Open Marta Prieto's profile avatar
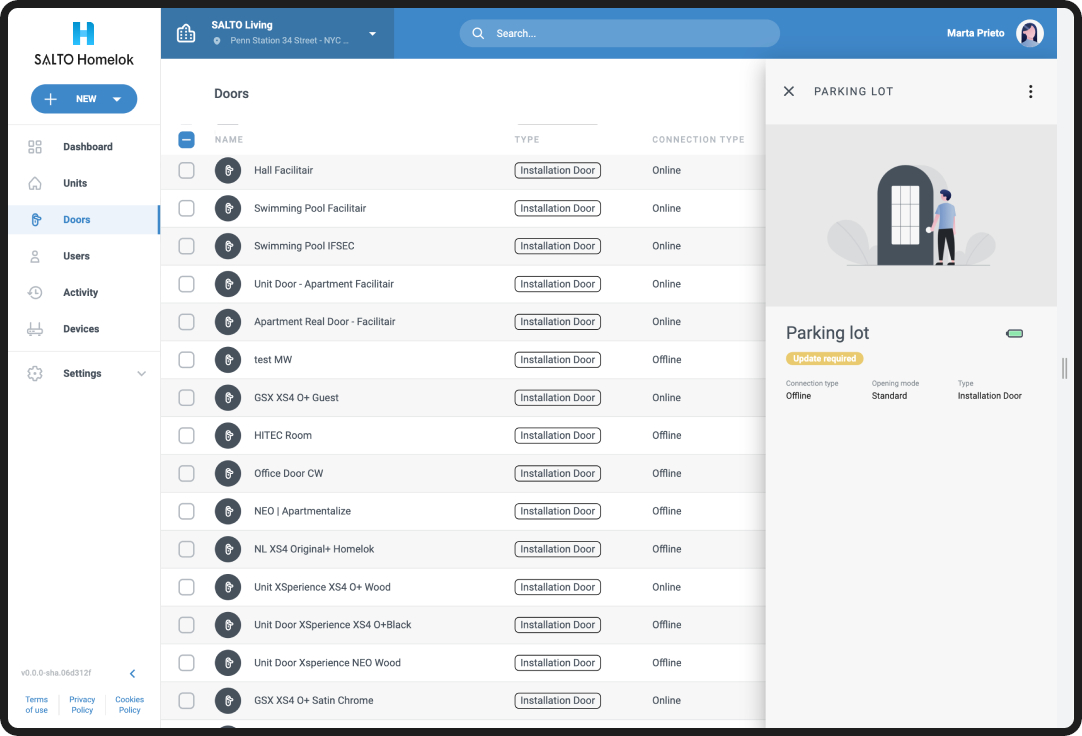 1029,33
